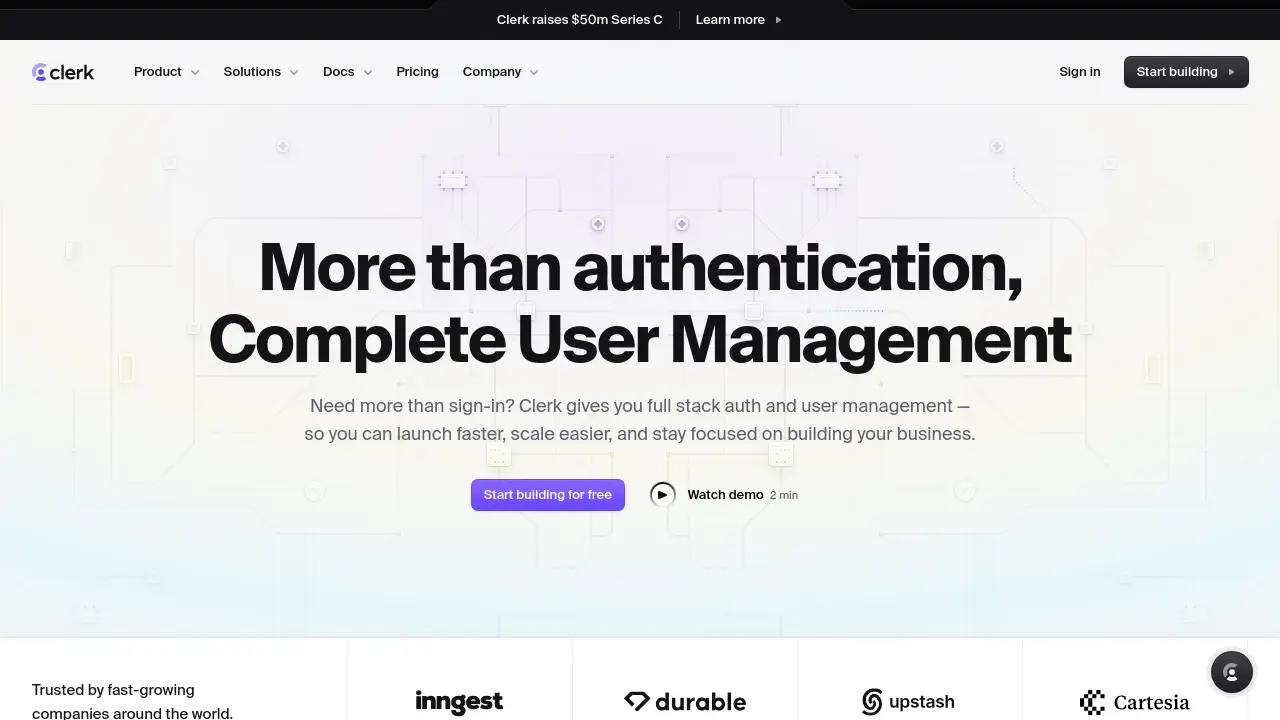Click the Cartesia logo
The width and height of the screenshot is (1280, 720).
coord(1135,702)
